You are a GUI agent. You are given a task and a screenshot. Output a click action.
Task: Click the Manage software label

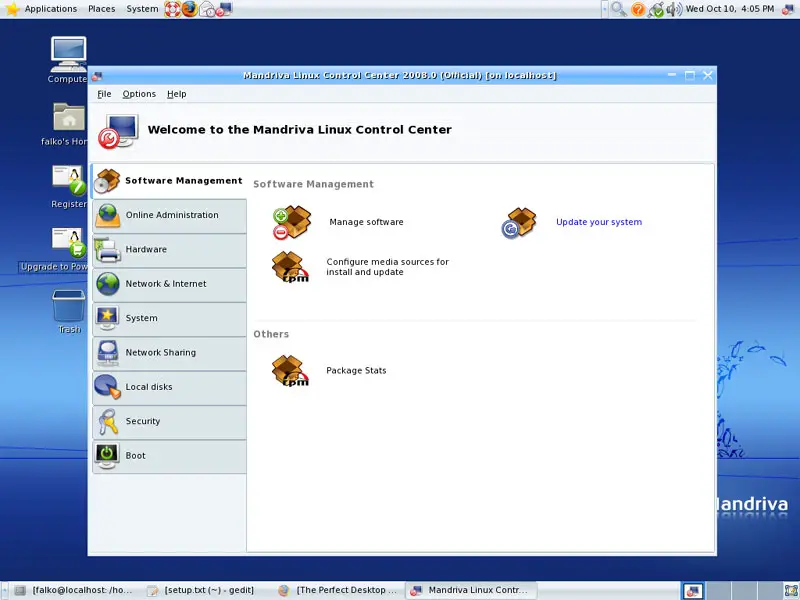pyautogui.click(x=366, y=222)
